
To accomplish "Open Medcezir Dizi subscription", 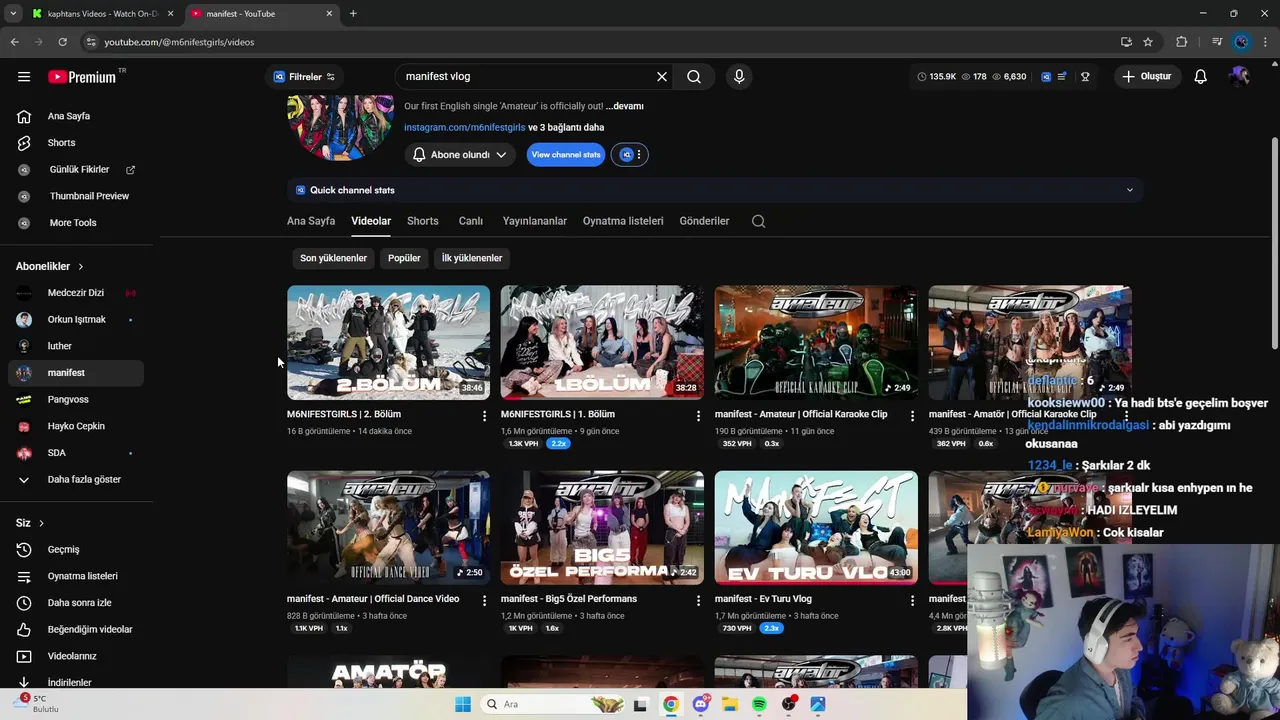I will 76,293.
